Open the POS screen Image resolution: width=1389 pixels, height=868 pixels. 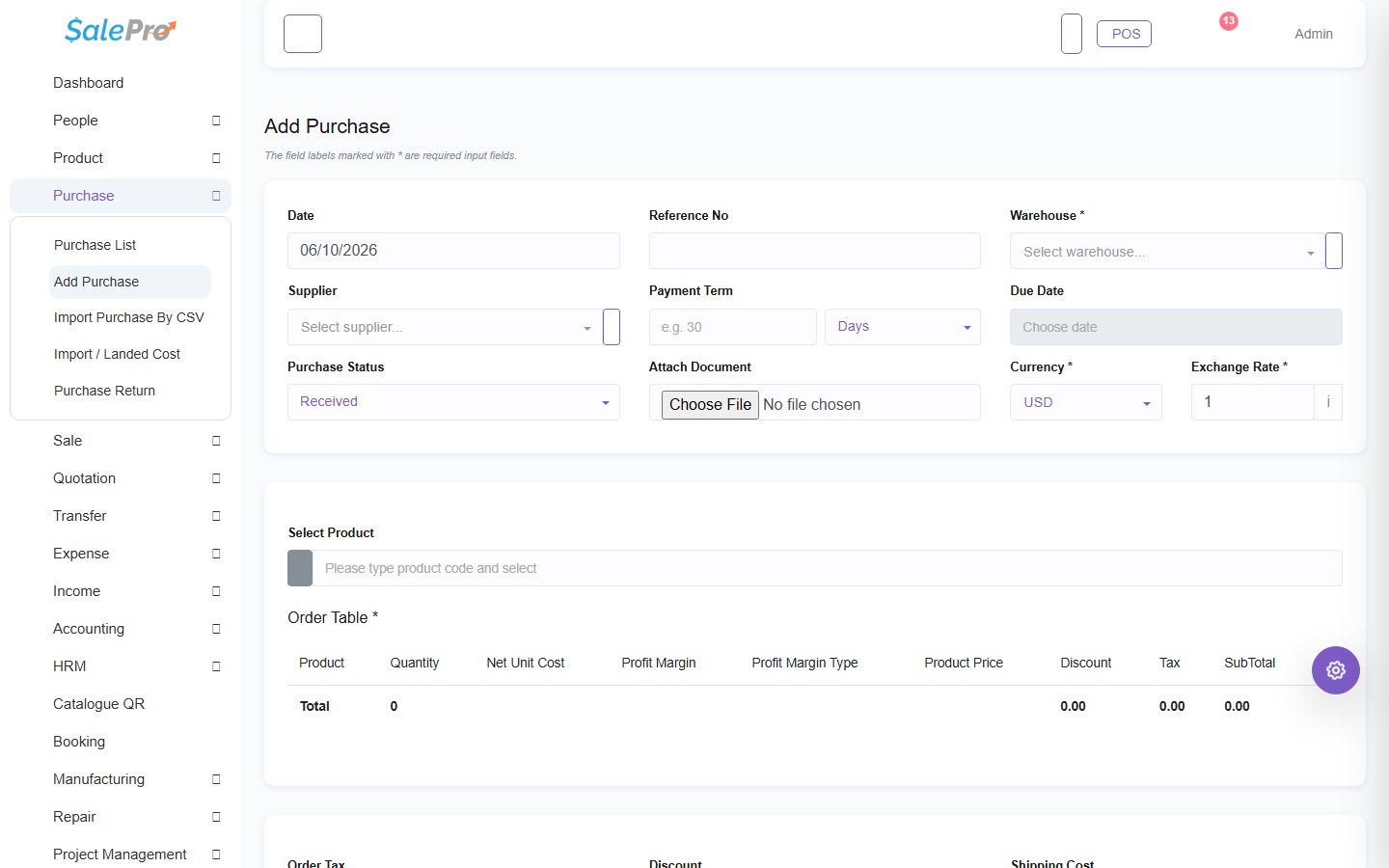pos(1125,34)
